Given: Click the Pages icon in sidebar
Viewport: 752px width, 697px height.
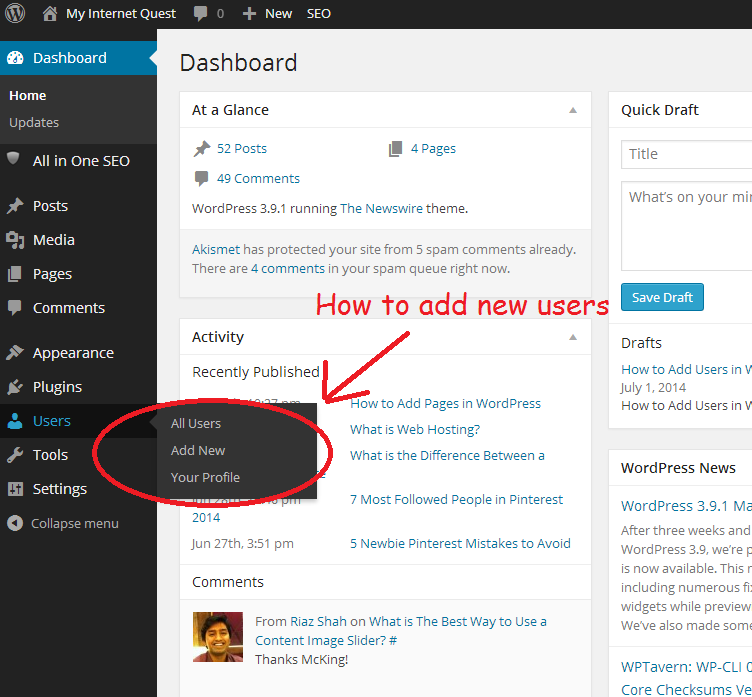Looking at the screenshot, I should click(x=14, y=274).
